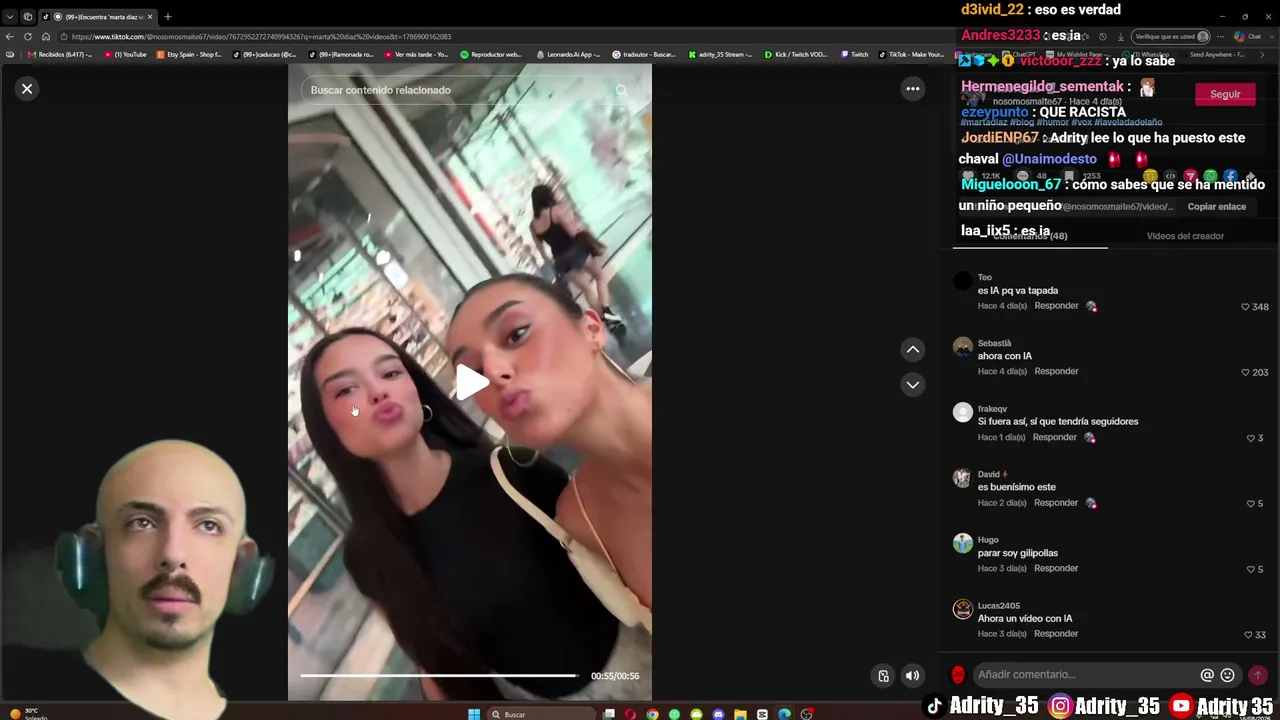Open the video's three-dot more options menu
Image resolution: width=1280 pixels, height=720 pixels.
tap(913, 89)
